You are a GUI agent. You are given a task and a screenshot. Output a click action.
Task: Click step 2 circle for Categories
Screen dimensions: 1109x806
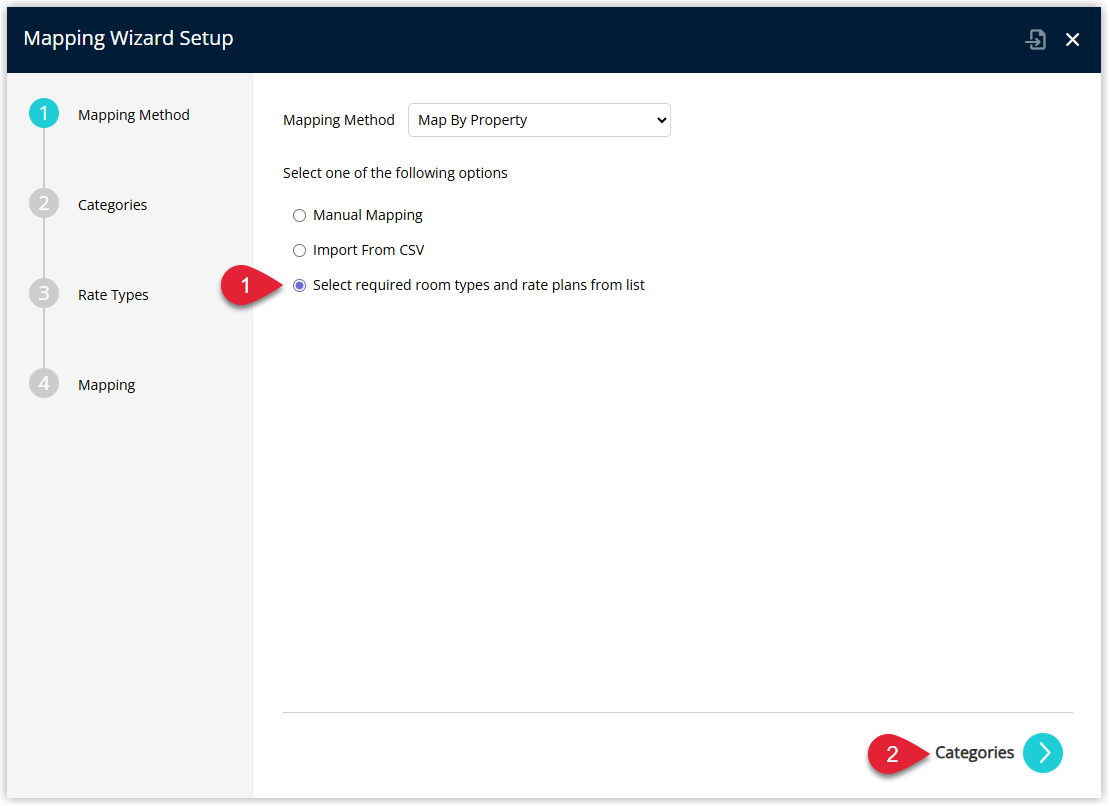click(44, 204)
